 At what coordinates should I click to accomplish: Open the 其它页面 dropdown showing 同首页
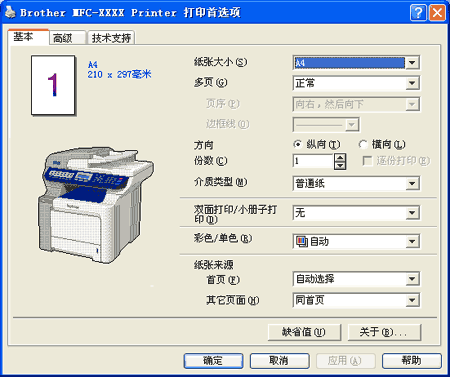click(x=356, y=300)
